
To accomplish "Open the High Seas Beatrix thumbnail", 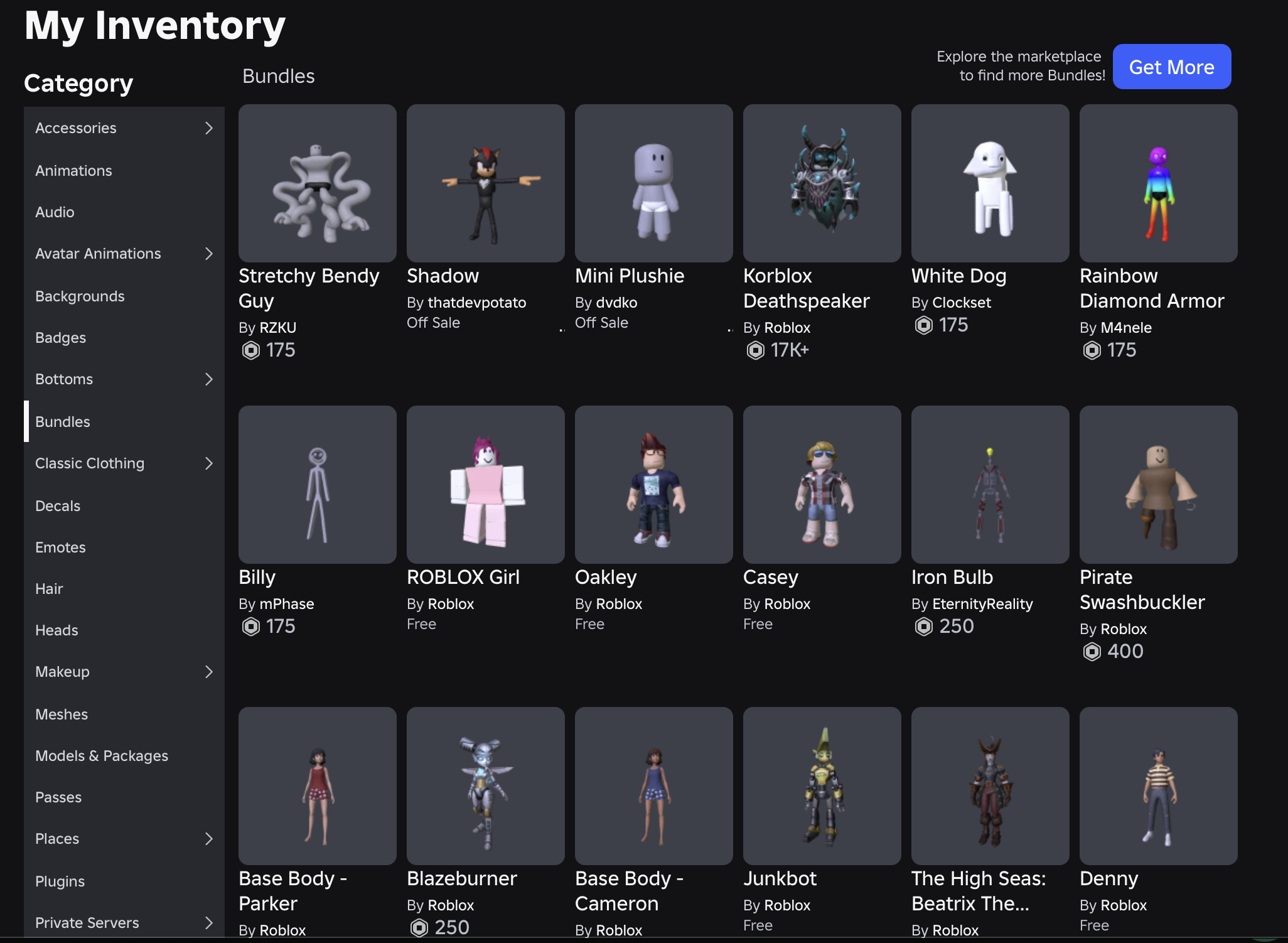I will click(990, 786).
